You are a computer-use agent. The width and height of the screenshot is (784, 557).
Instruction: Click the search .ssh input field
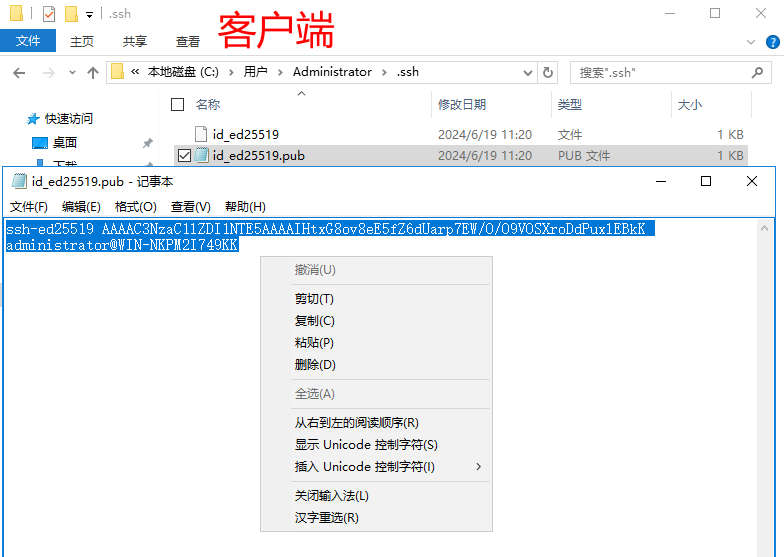coord(660,73)
